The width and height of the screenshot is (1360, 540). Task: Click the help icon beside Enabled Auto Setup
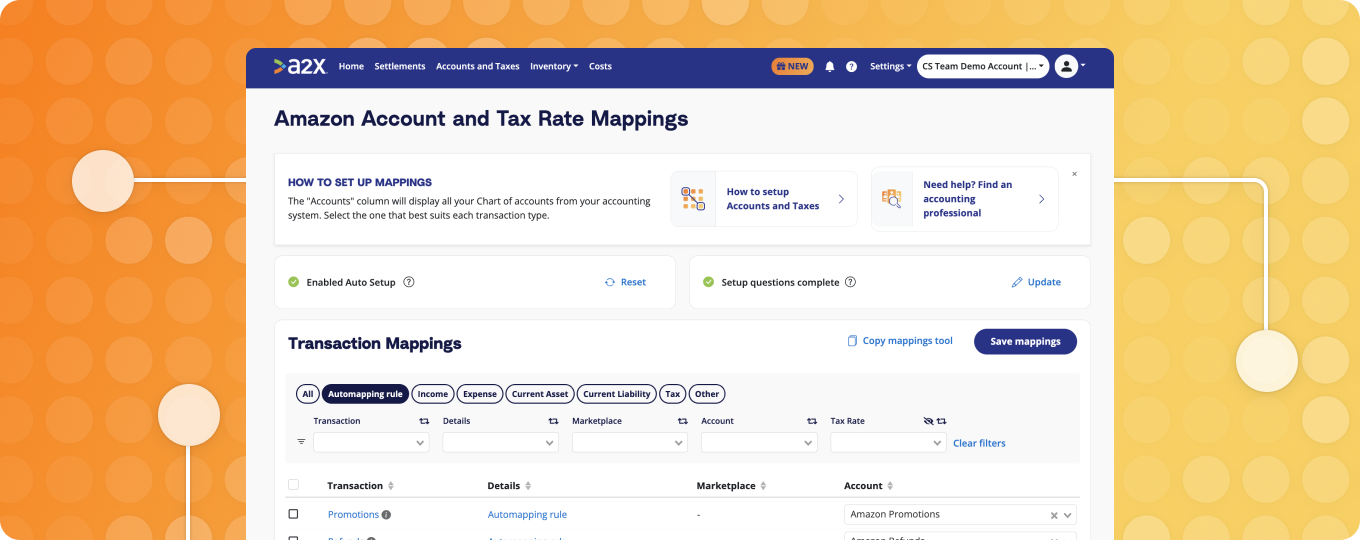(x=408, y=282)
